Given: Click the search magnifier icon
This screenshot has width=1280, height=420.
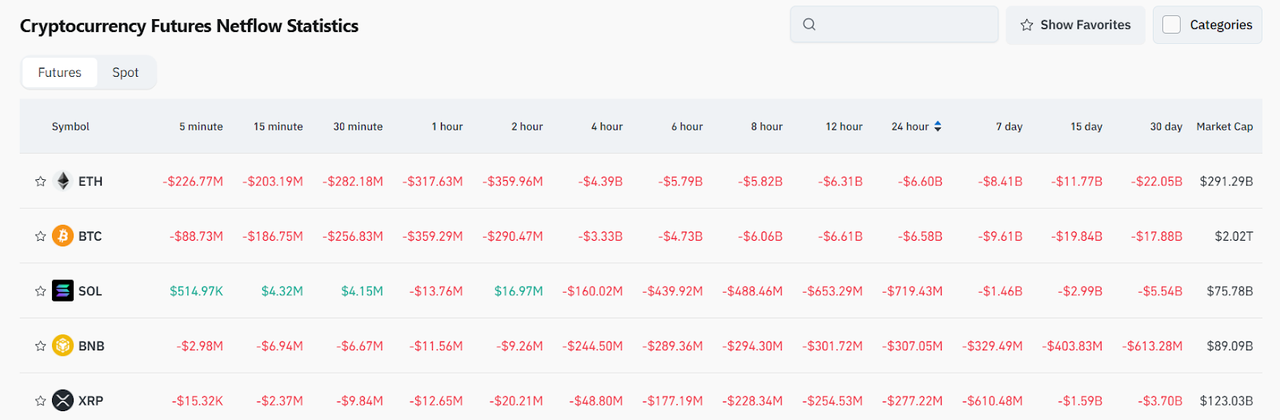Looking at the screenshot, I should click(x=810, y=25).
